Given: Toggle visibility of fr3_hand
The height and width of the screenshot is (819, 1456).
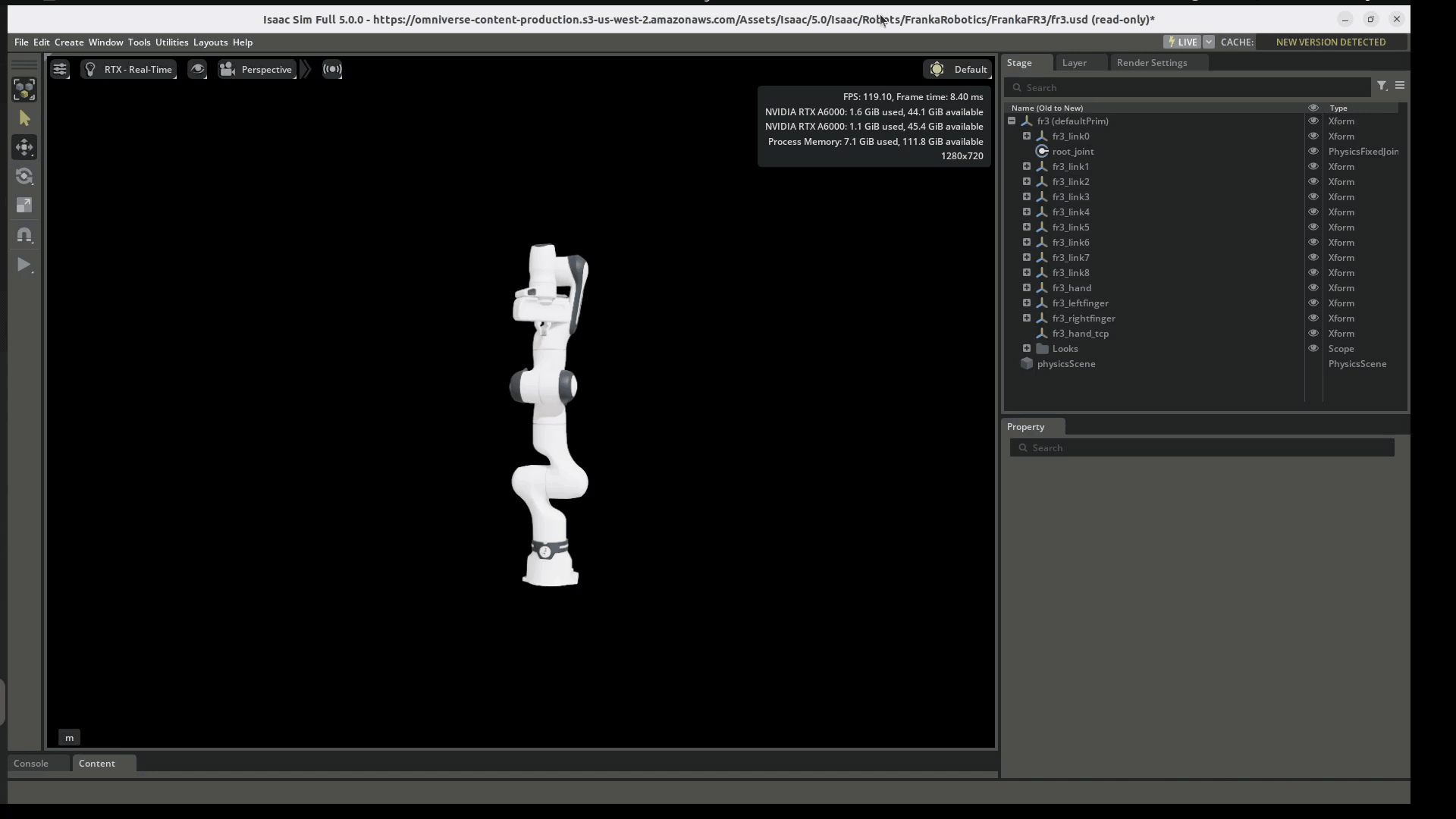Looking at the screenshot, I should point(1313,288).
